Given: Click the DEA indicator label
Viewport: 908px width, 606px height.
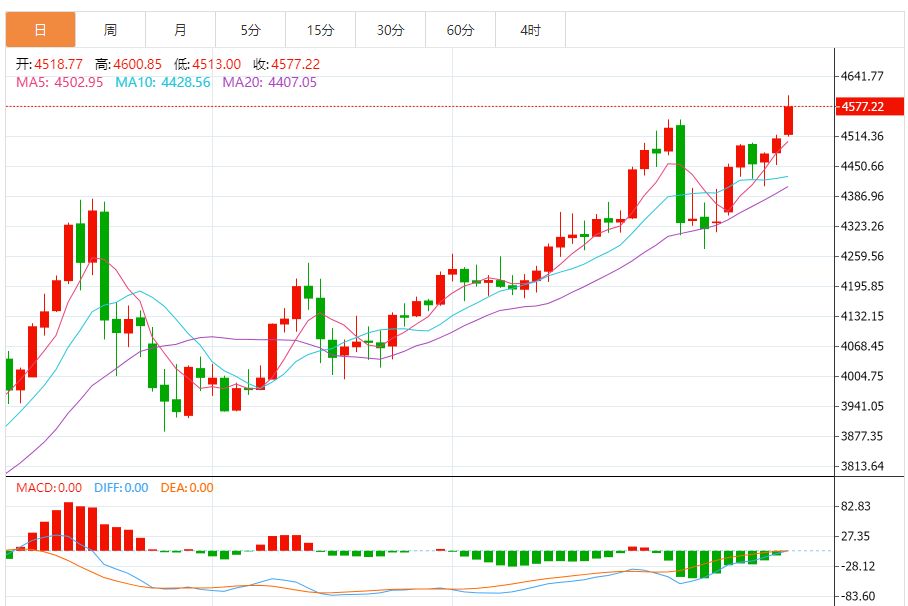Looking at the screenshot, I should pos(186,488).
